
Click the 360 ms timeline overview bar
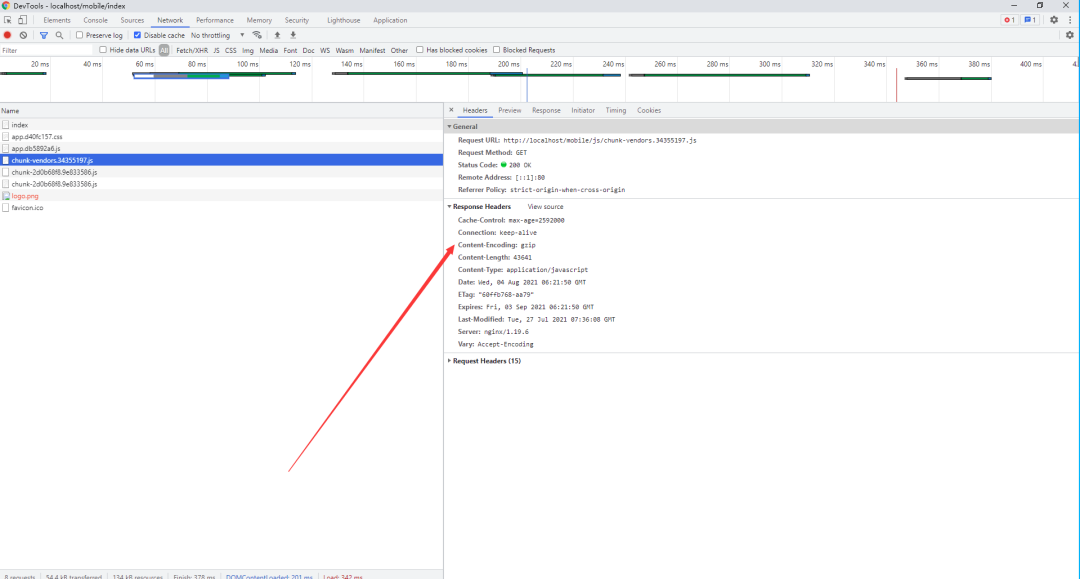[948, 78]
